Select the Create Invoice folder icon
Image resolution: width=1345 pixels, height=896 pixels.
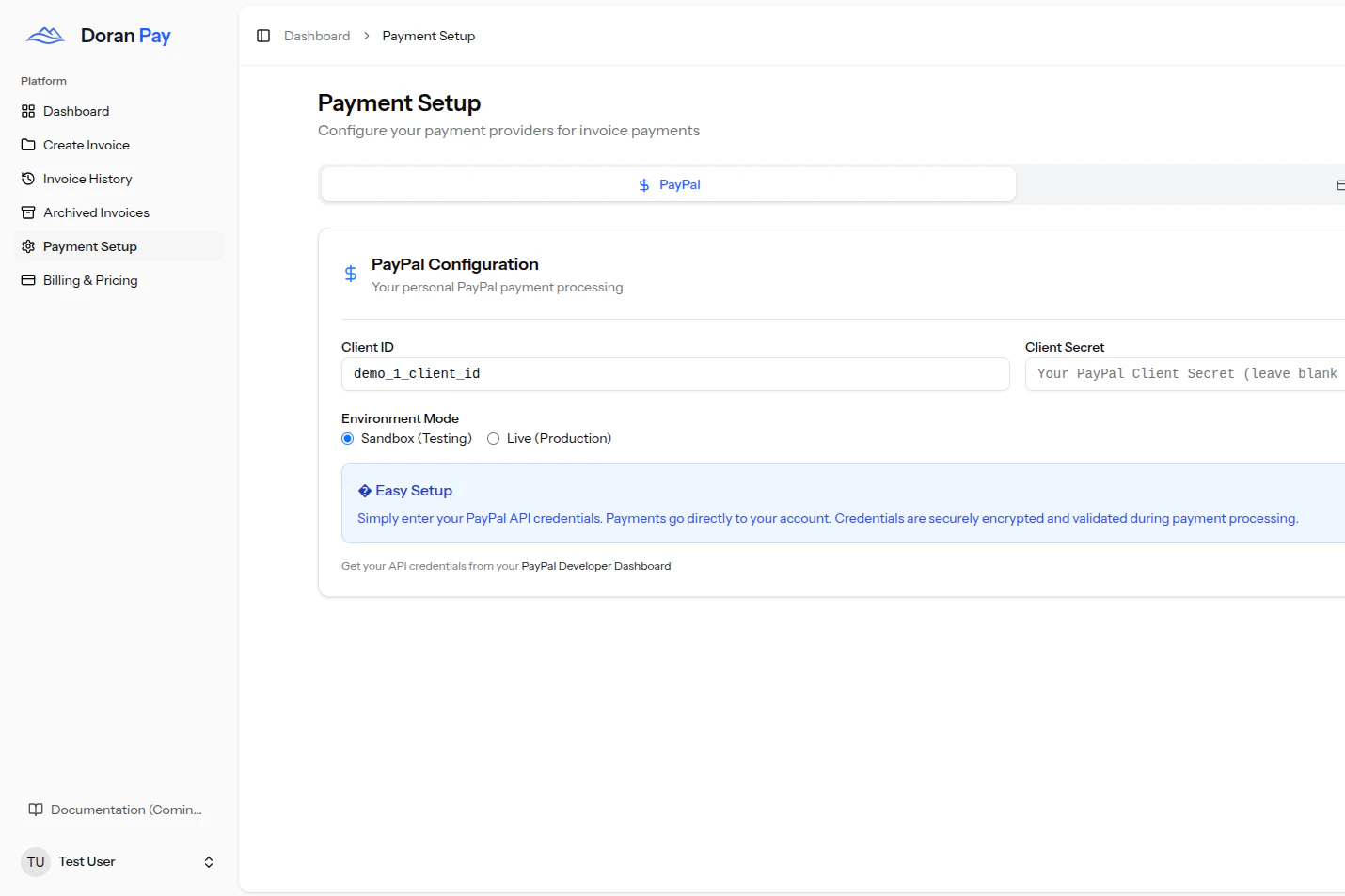tap(27, 144)
